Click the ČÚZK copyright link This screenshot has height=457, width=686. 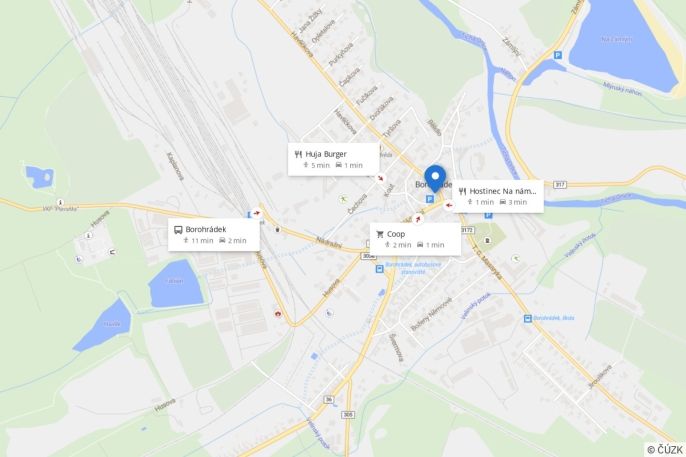click(x=665, y=450)
